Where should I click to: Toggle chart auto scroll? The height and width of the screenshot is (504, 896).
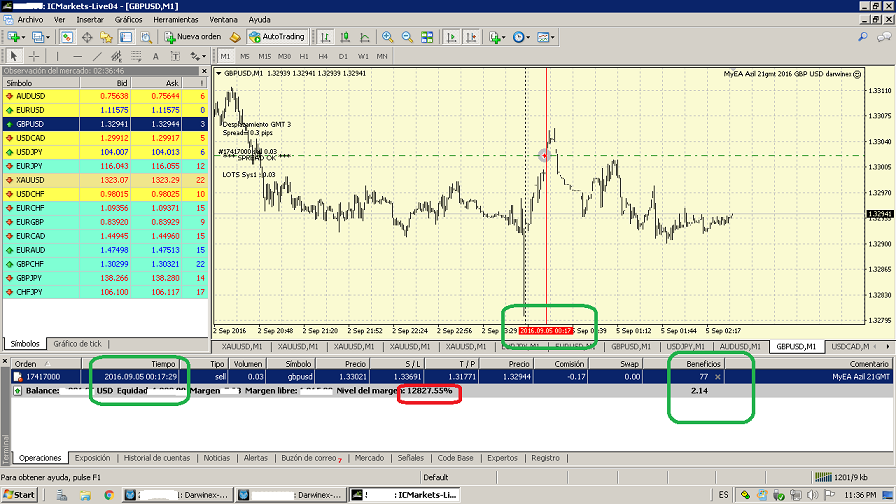click(x=451, y=37)
